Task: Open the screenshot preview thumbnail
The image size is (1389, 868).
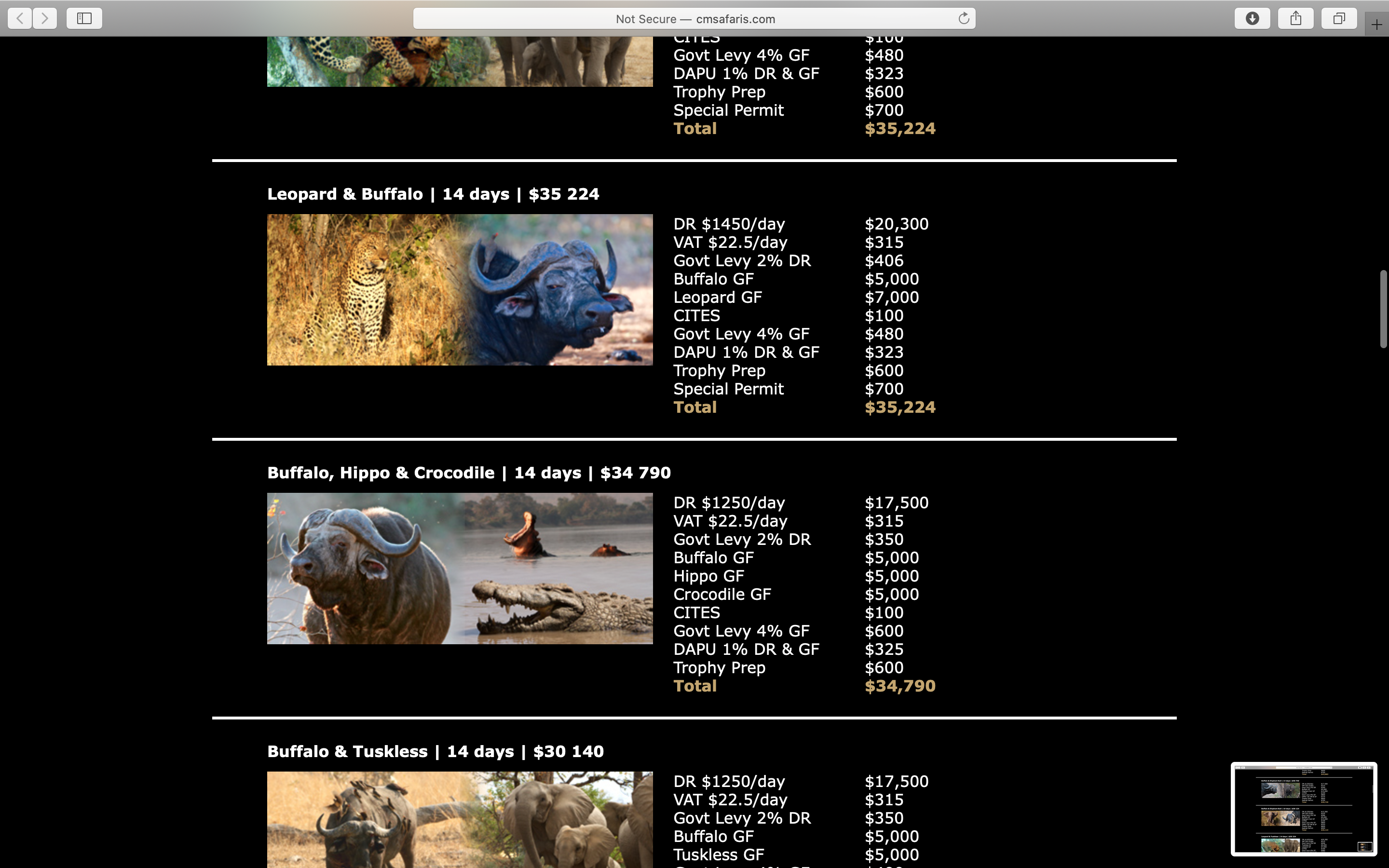Action: pos(1304,809)
